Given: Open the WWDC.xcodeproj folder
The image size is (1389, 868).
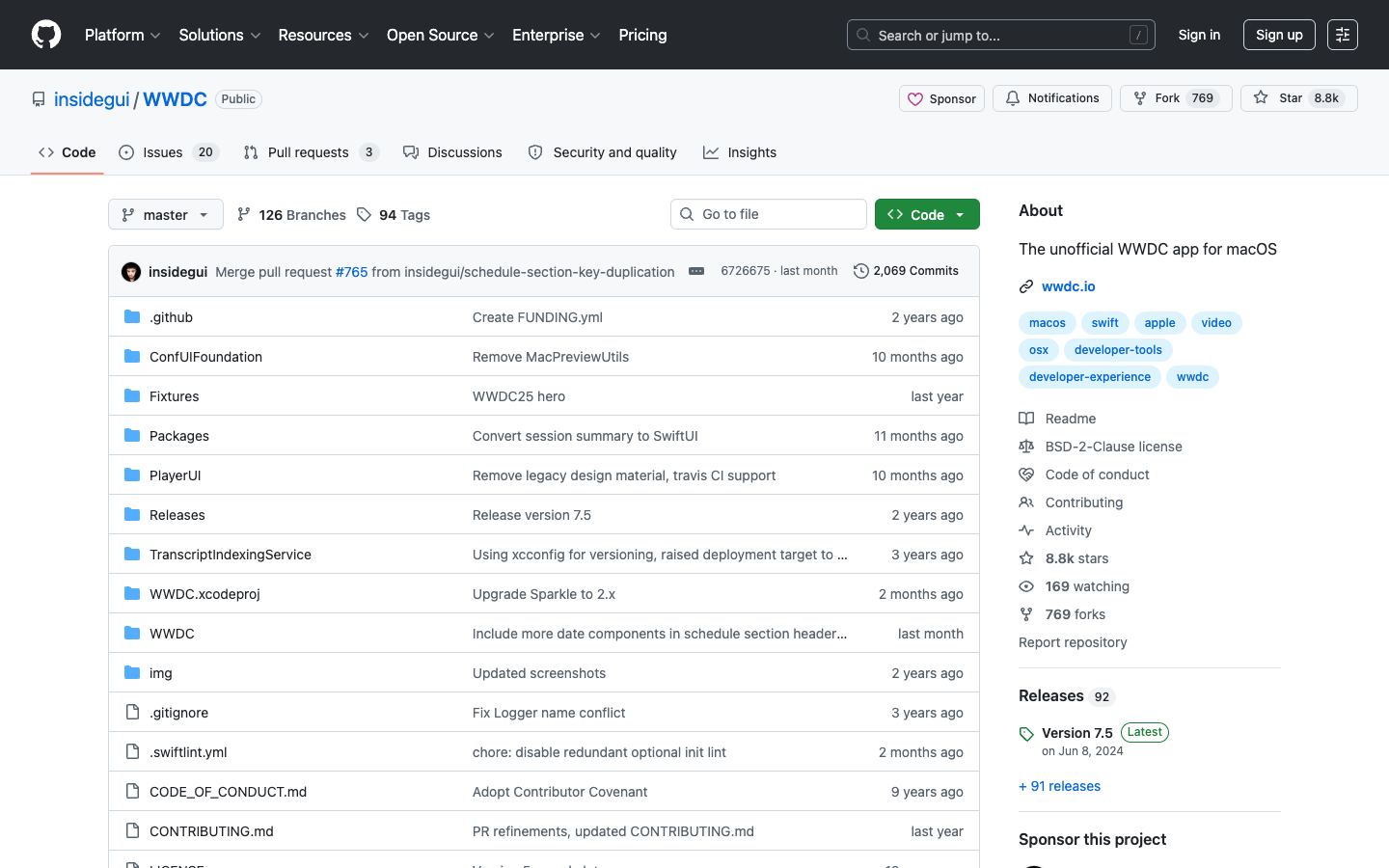Looking at the screenshot, I should coord(204,594).
